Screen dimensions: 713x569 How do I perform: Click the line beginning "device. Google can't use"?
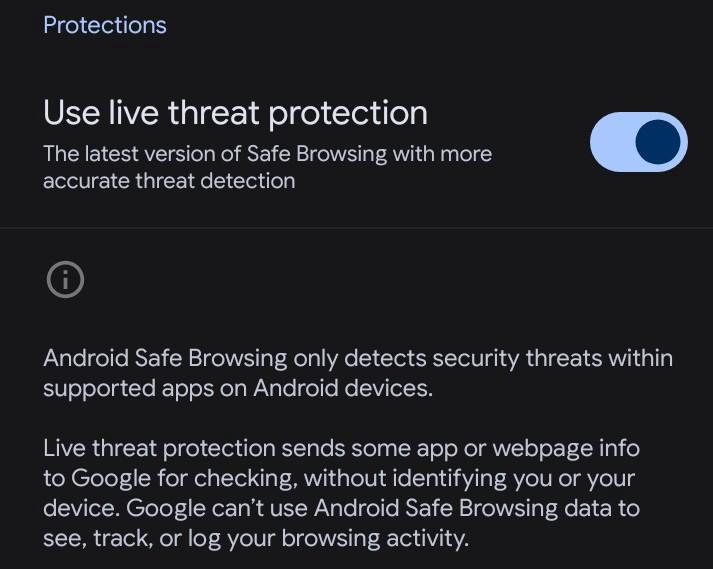point(341,508)
